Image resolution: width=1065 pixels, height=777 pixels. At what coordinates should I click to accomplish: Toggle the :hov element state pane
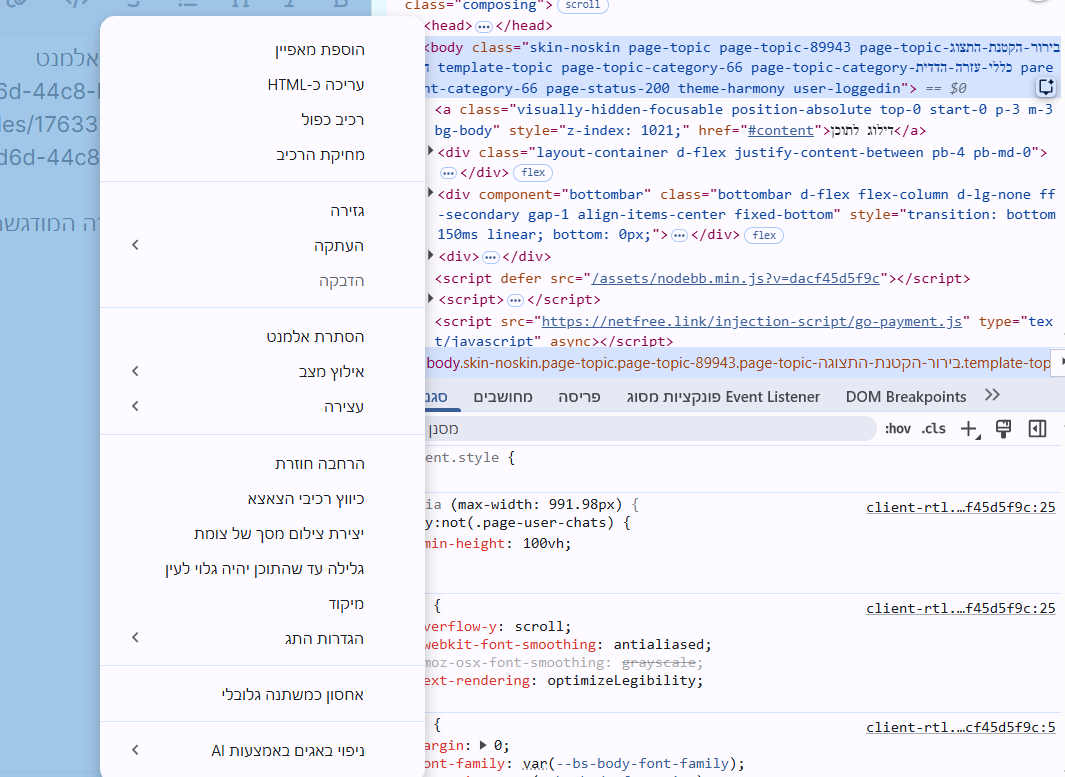(898, 428)
